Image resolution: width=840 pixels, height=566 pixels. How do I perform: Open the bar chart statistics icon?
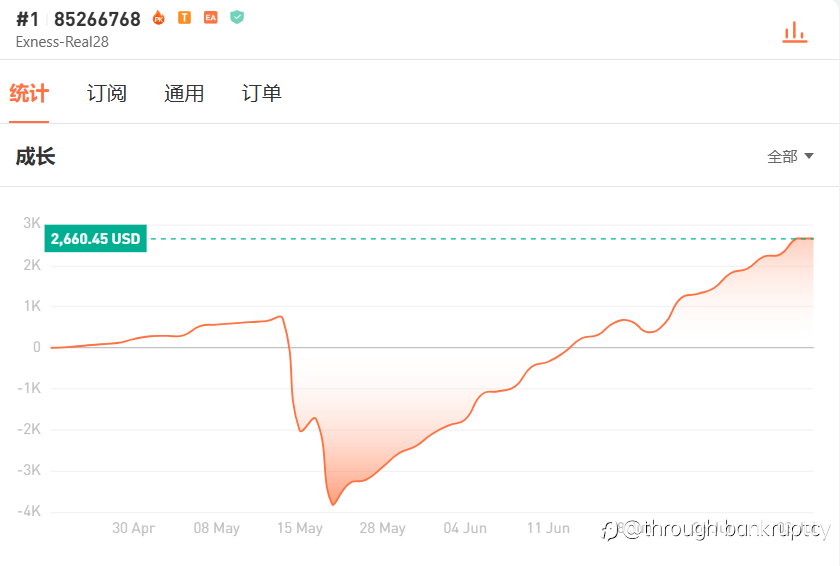click(x=794, y=32)
